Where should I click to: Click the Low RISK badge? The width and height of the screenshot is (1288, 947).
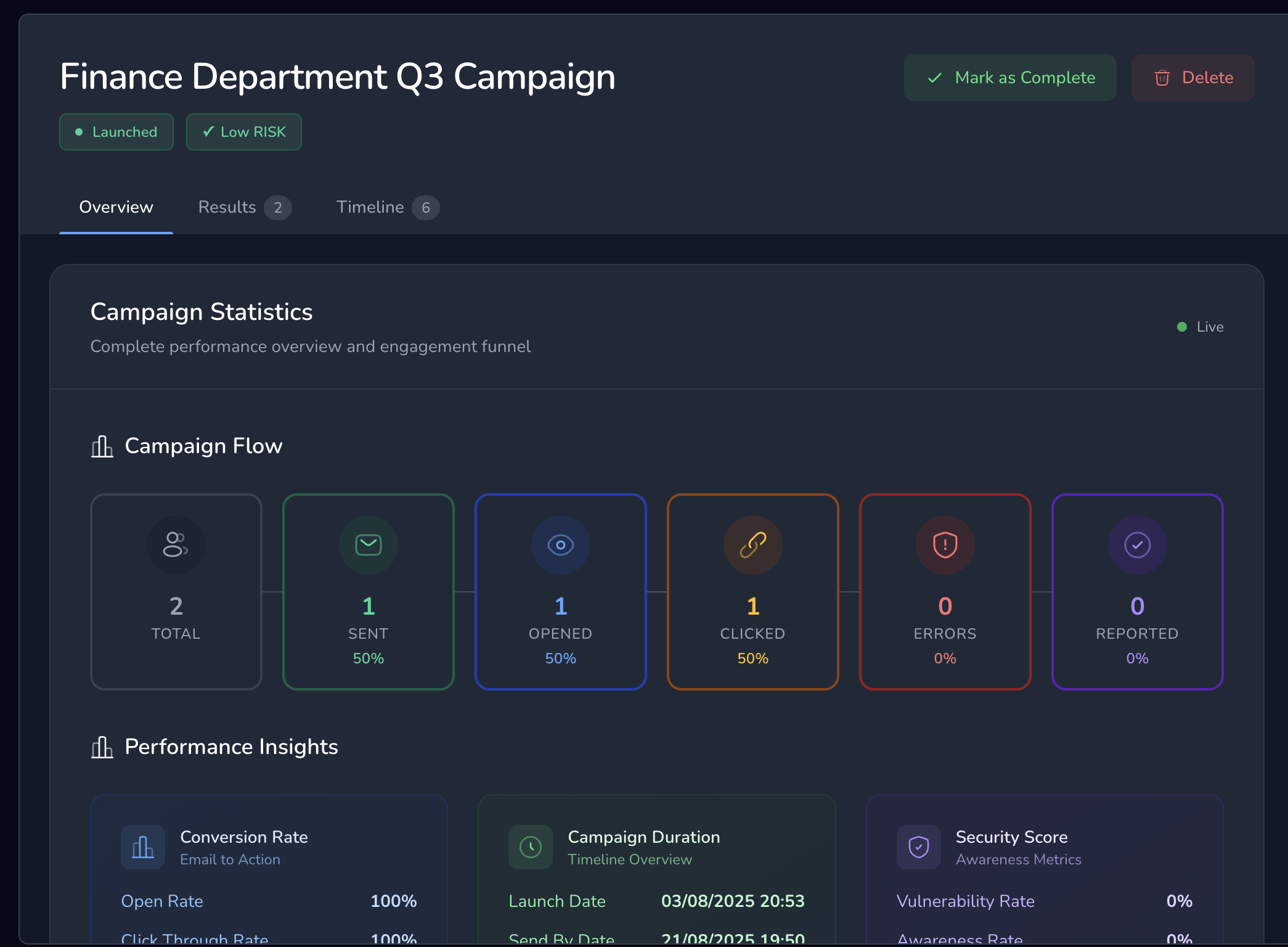243,132
